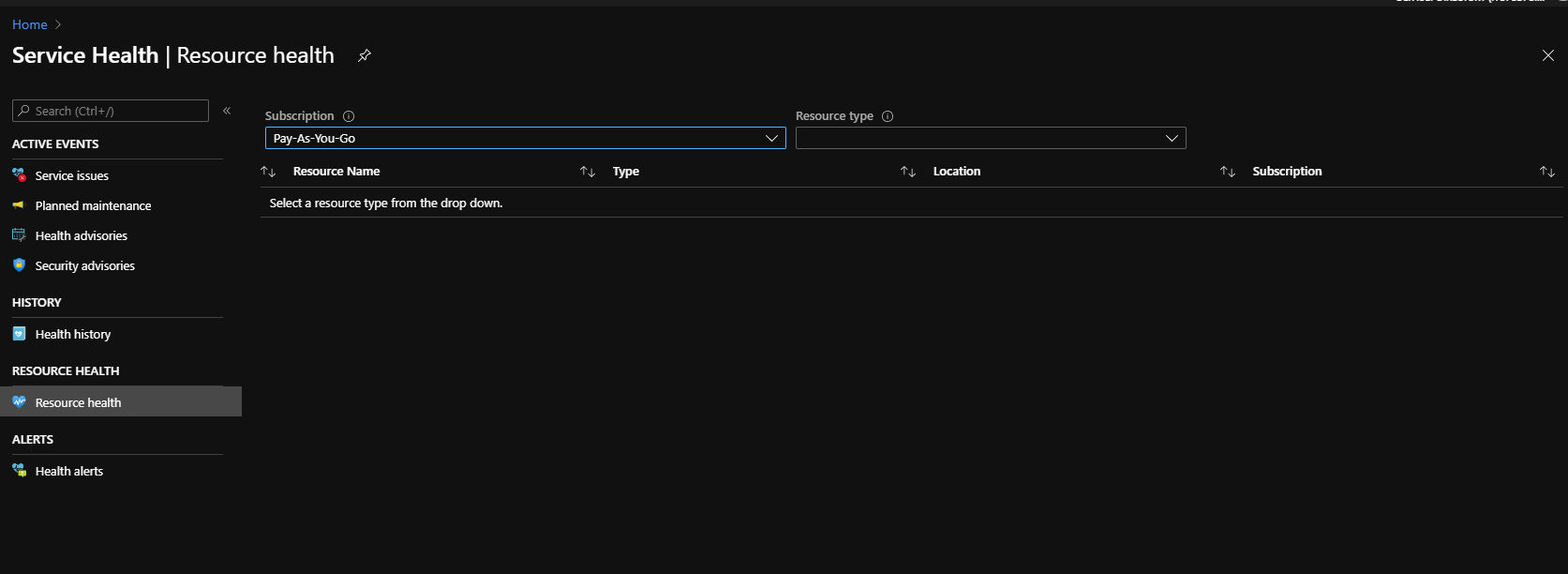Sort by Subscription column arrows
Image resolution: width=1568 pixels, height=574 pixels.
point(1228,172)
